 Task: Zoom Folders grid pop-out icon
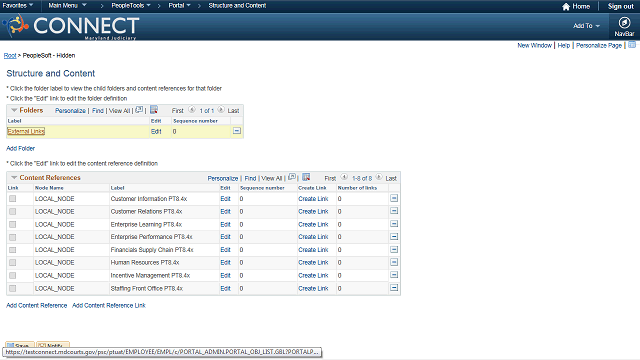139,110
